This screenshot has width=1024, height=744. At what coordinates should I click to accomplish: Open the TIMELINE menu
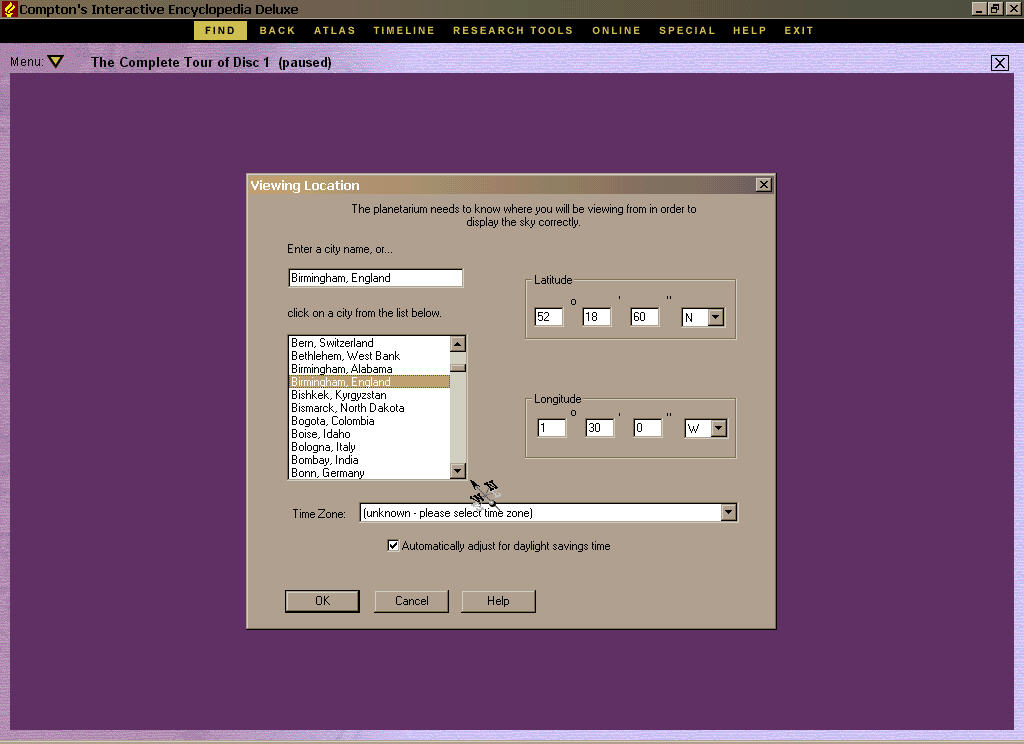404,30
